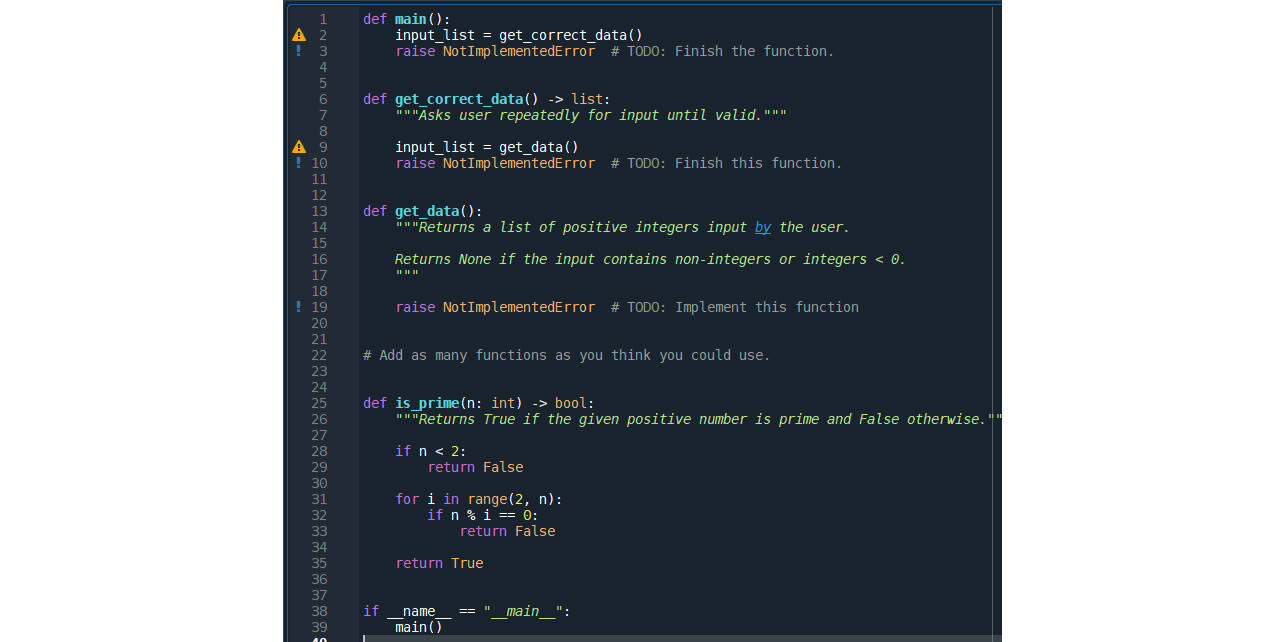This screenshot has height=642, width=1284.
Task: Select the highlighted underlined word 'by' in docstring
Action: click(763, 227)
